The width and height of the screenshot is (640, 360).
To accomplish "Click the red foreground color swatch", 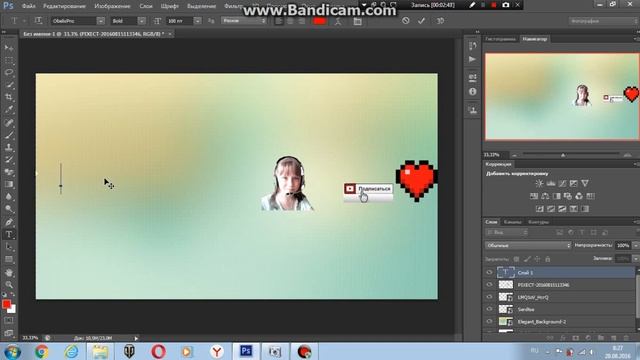I will 6,304.
